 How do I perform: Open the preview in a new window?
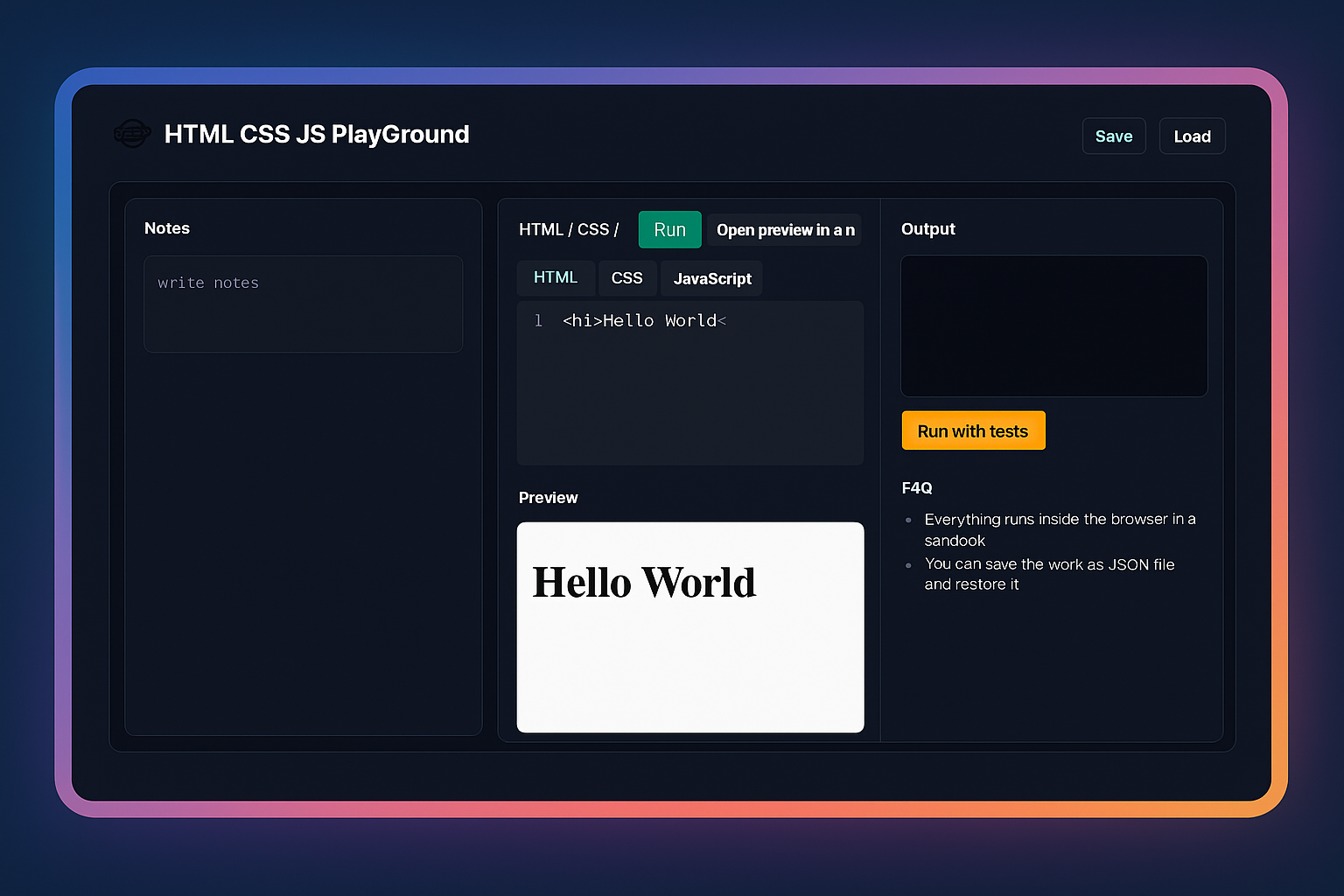784,230
